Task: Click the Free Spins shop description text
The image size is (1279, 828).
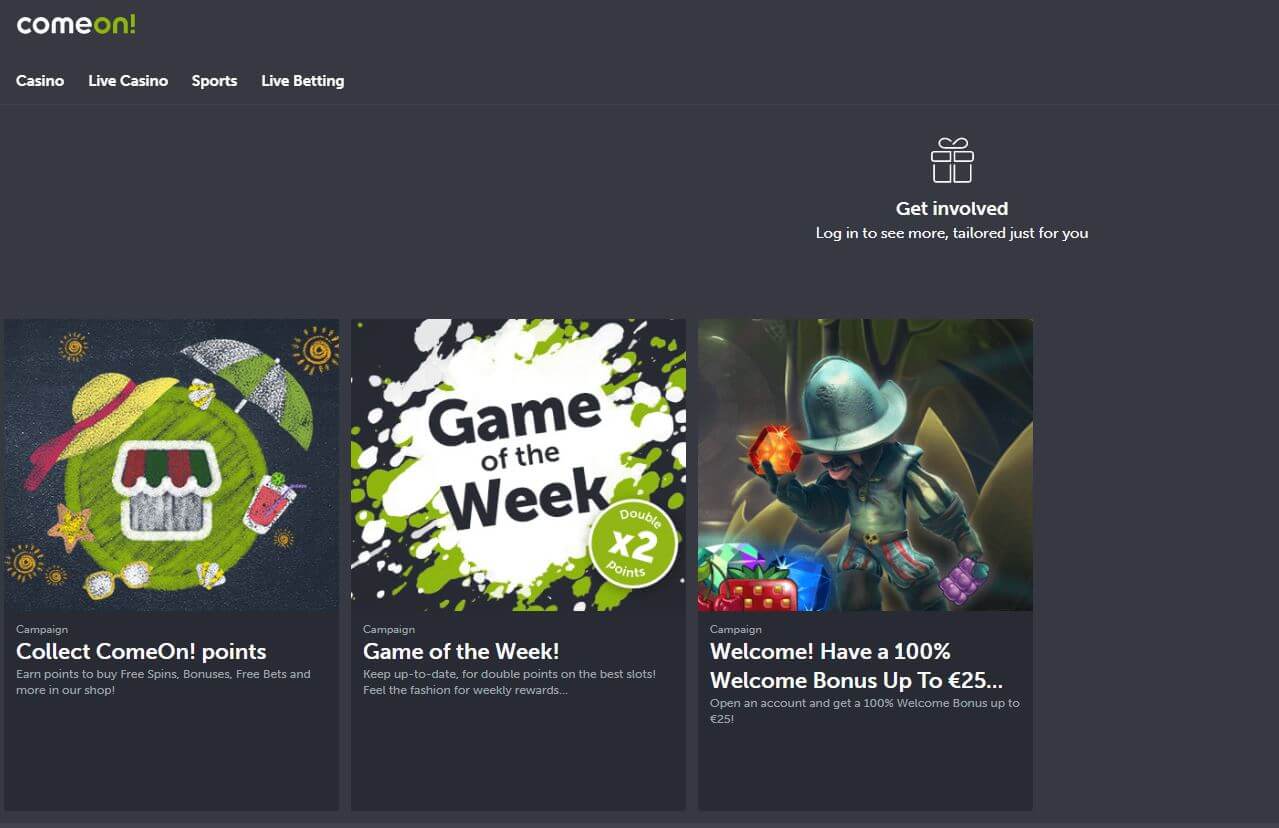Action: (x=163, y=682)
